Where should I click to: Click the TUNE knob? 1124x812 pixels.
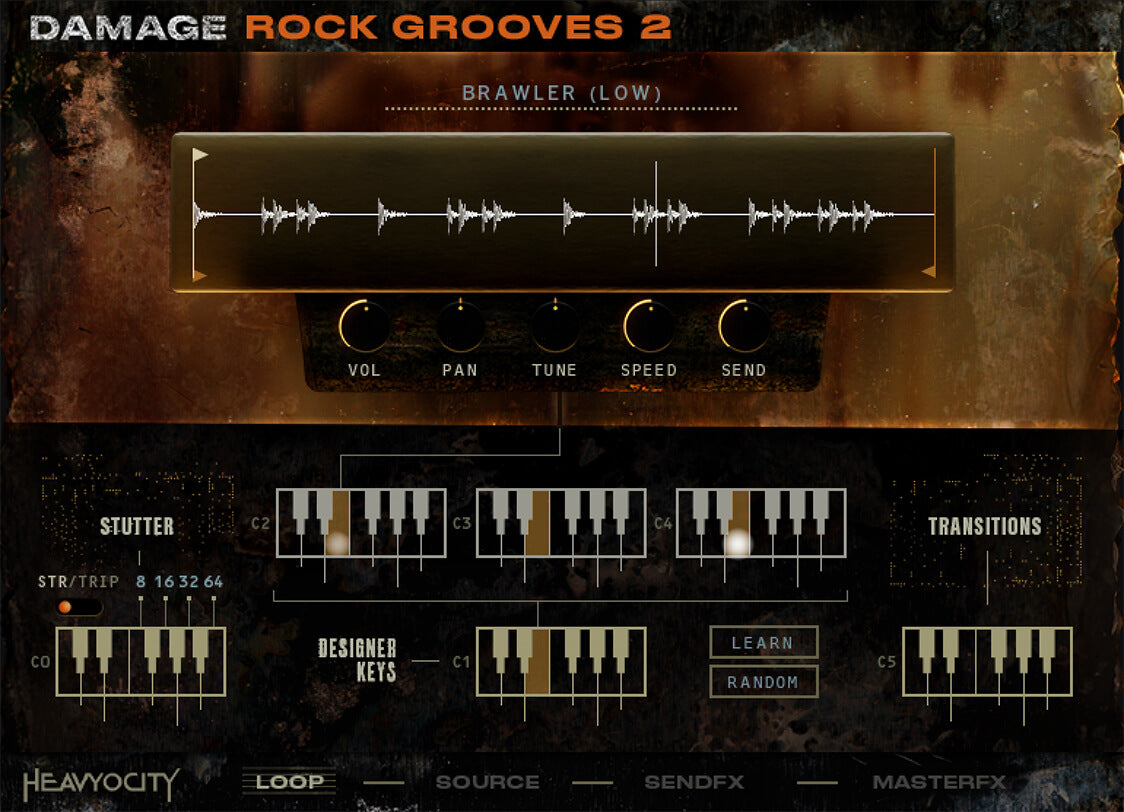point(555,327)
